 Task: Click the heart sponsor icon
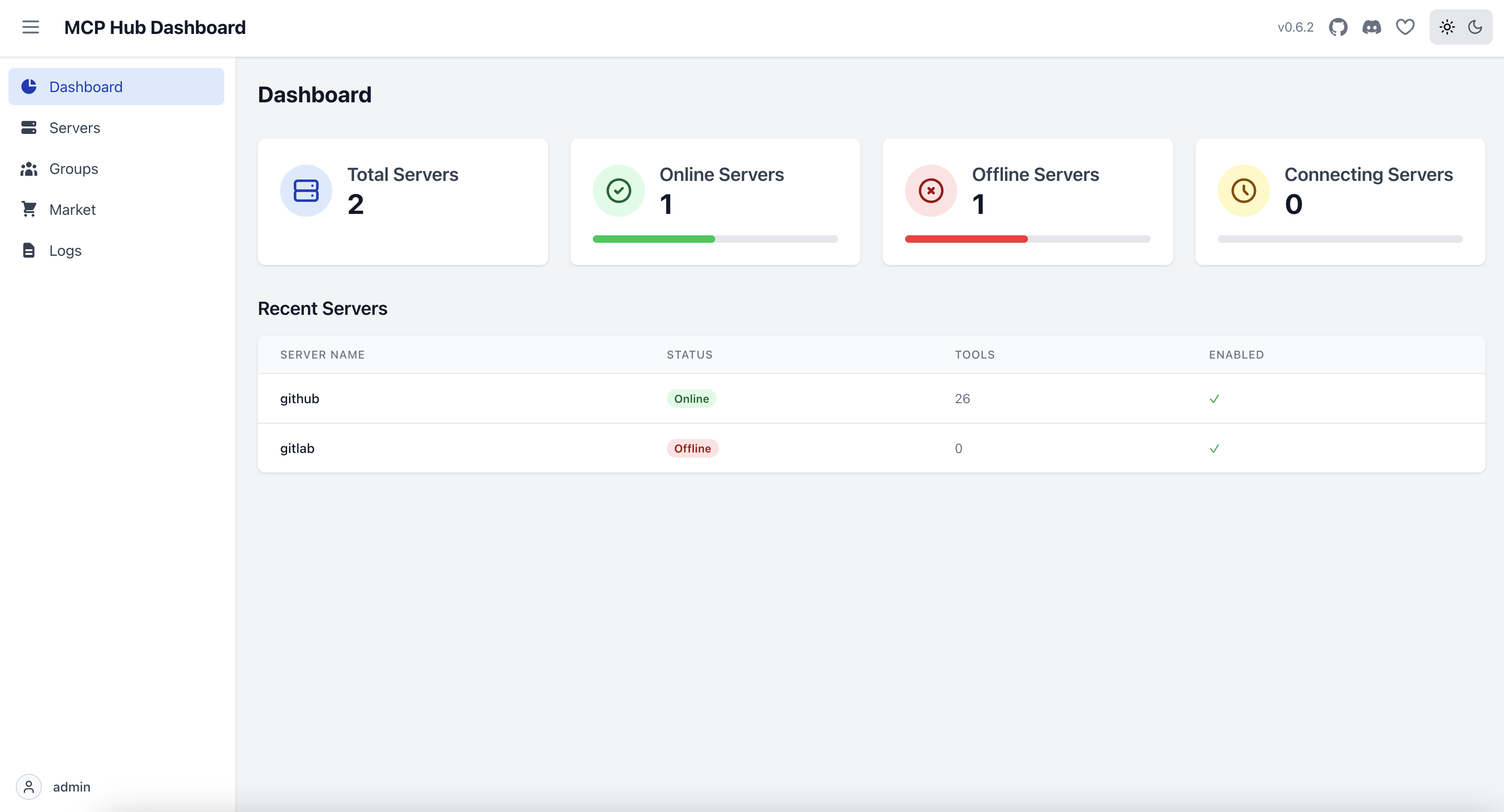tap(1405, 27)
